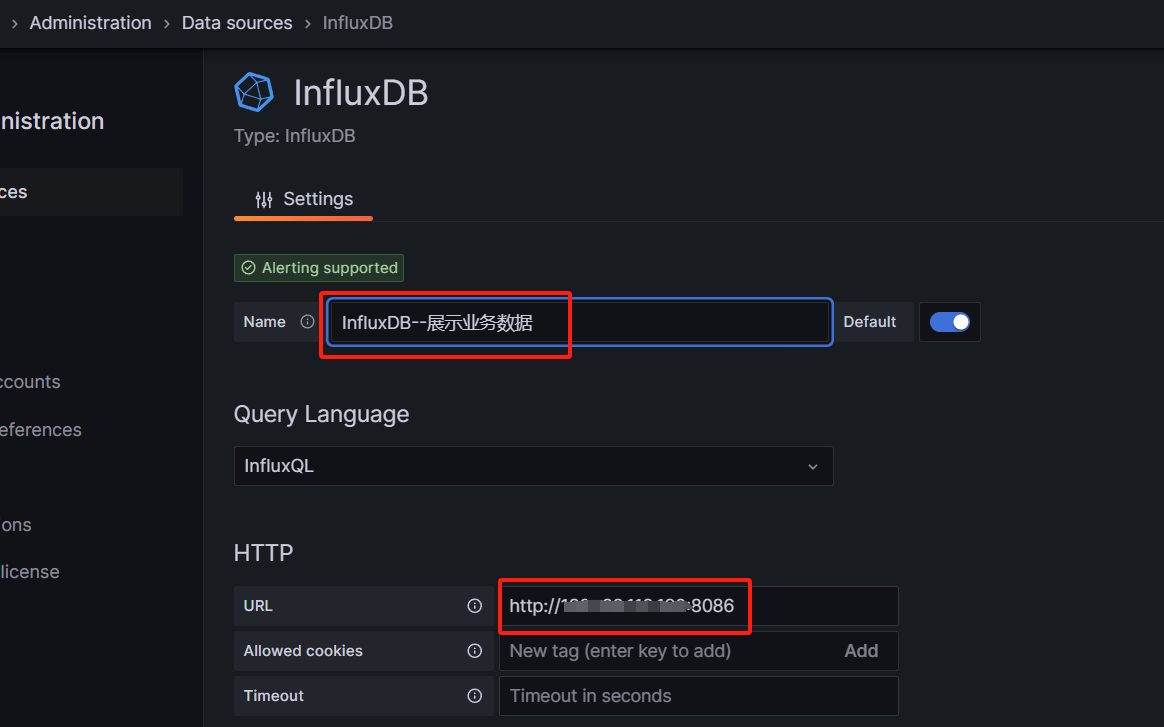Viewport: 1164px width, 727px height.
Task: Click the 'Query Language' heading
Action: (x=321, y=414)
